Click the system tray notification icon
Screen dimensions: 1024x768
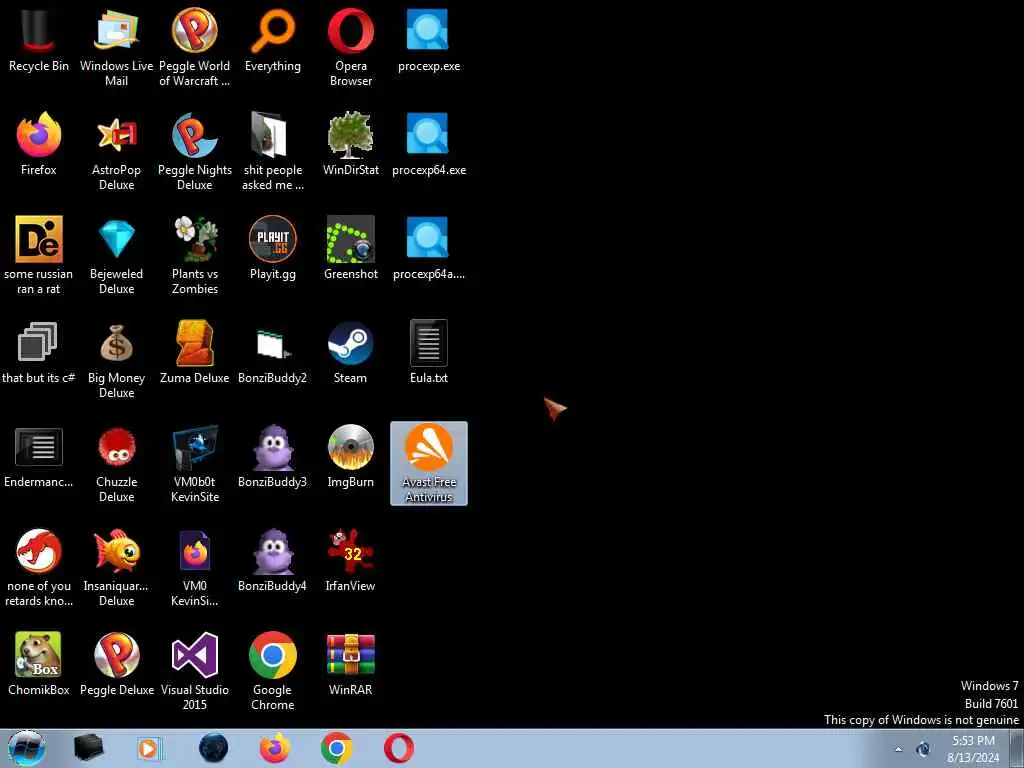pos(923,750)
